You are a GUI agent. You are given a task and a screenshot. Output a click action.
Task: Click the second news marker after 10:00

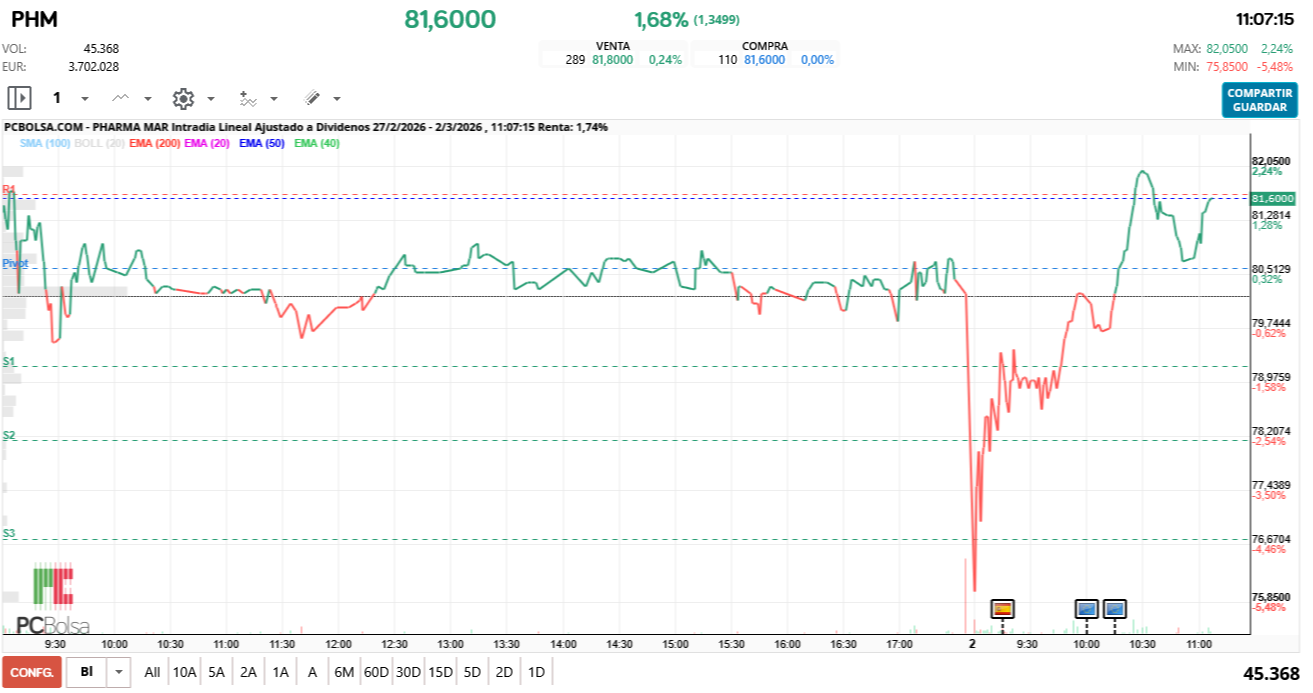(1115, 608)
